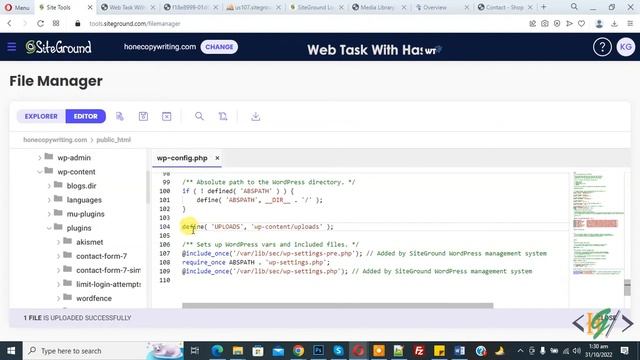640x360 pixels.
Task: Click the save file toolbar icon
Action: [120, 116]
